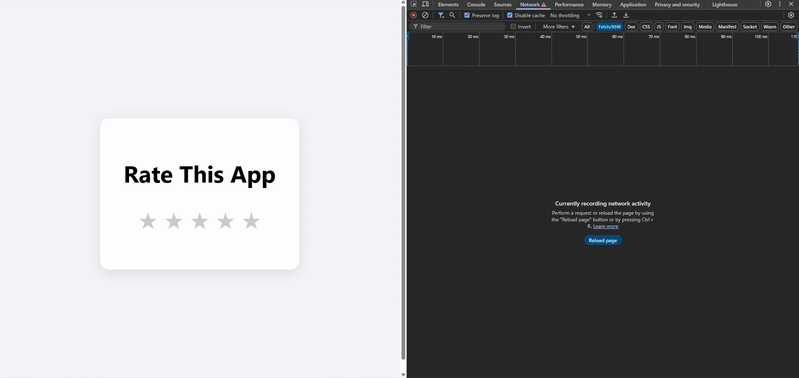799x378 pixels.
Task: Toggle the JS request filter
Action: click(x=659, y=26)
